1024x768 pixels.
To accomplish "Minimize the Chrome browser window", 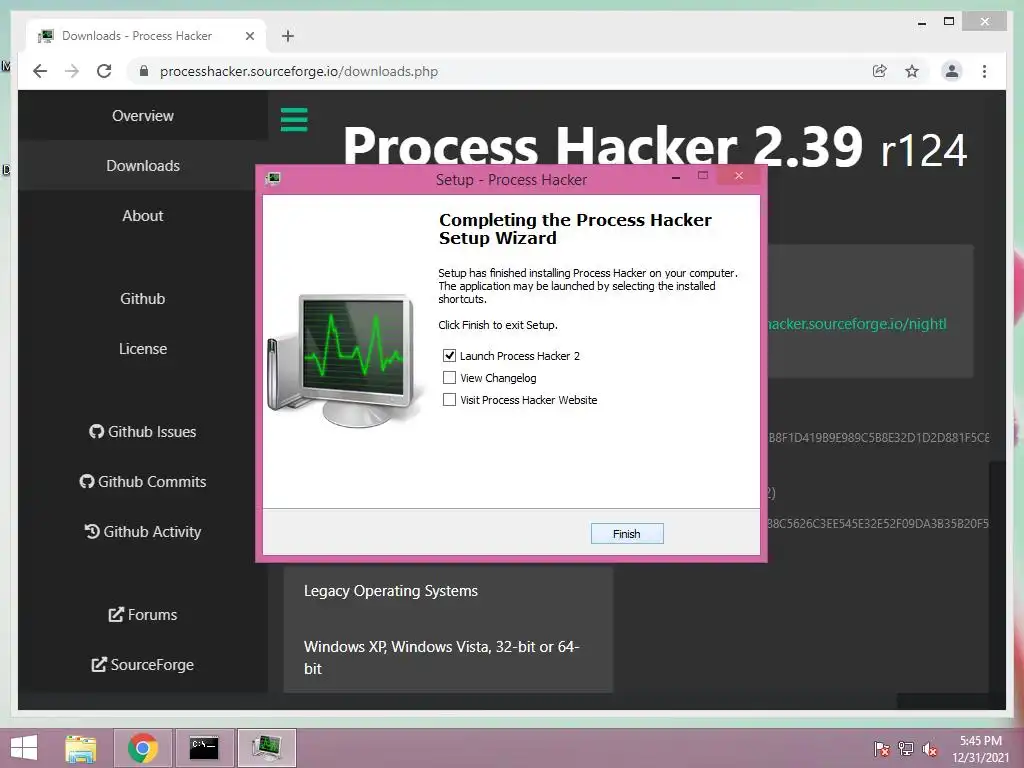I will 921,23.
